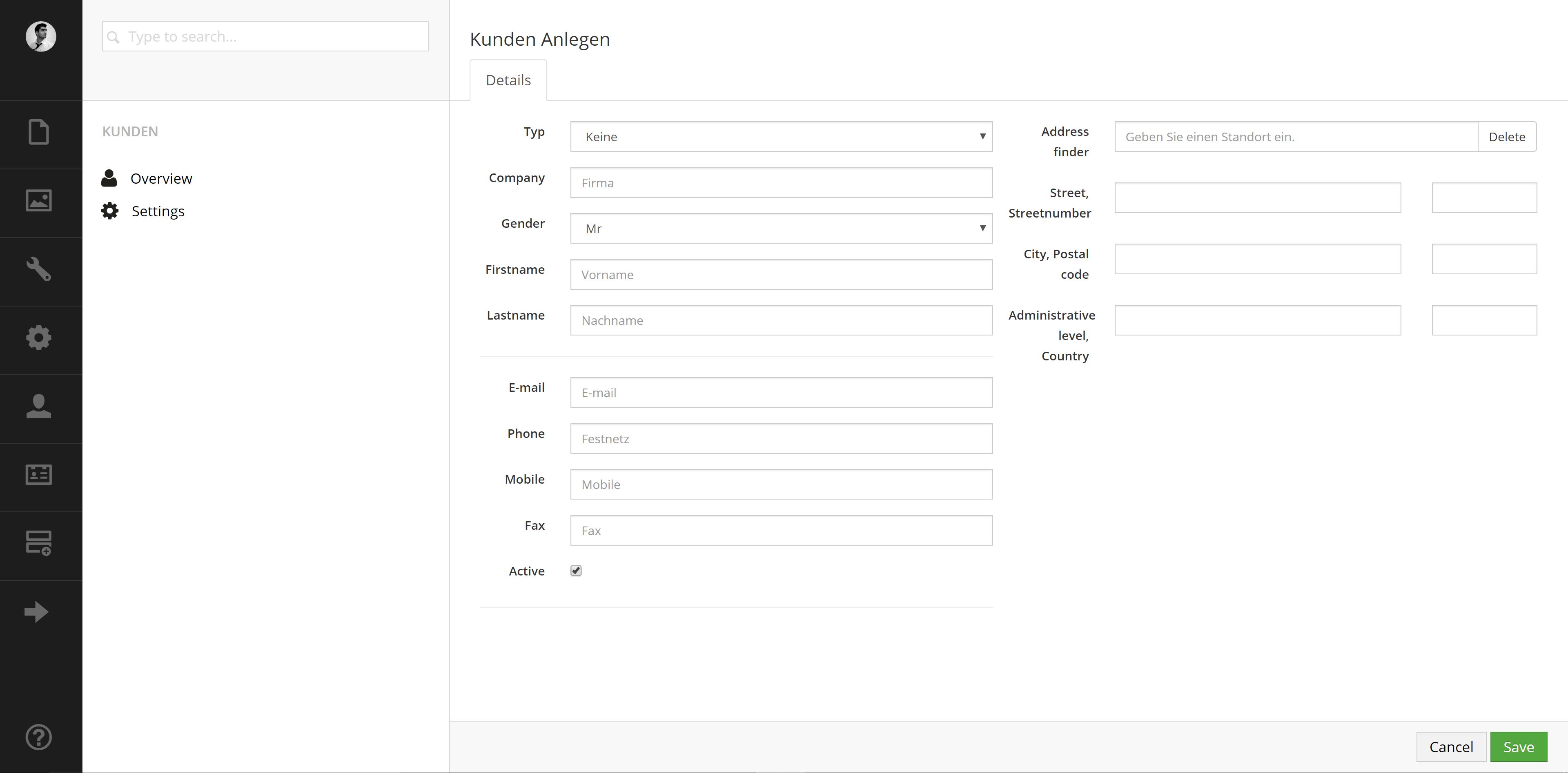The height and width of the screenshot is (773, 1568).
Task: Open the Content document section icon
Action: tap(39, 132)
